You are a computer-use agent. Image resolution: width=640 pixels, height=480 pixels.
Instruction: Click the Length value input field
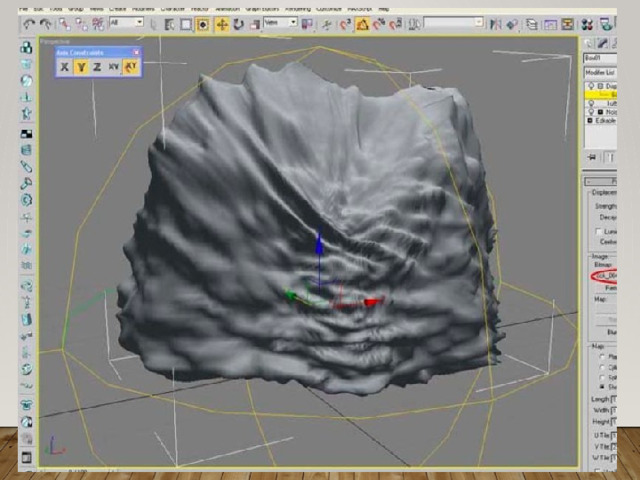point(612,400)
